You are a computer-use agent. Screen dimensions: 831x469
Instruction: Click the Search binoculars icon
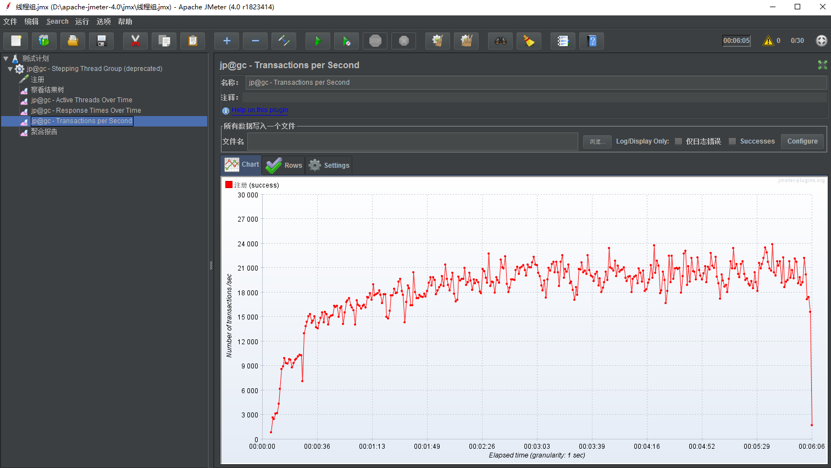(500, 41)
